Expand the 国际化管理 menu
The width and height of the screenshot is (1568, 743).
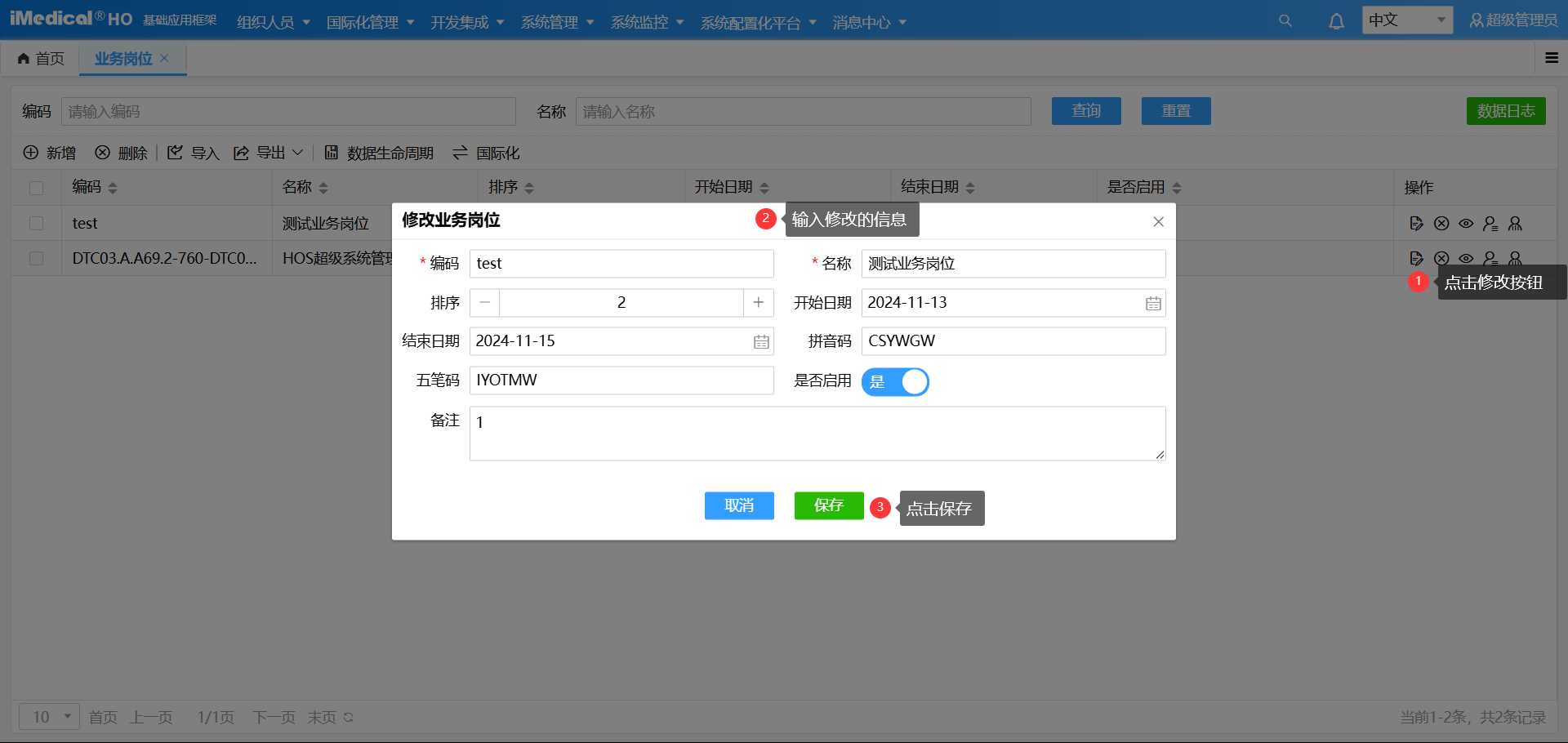point(371,22)
